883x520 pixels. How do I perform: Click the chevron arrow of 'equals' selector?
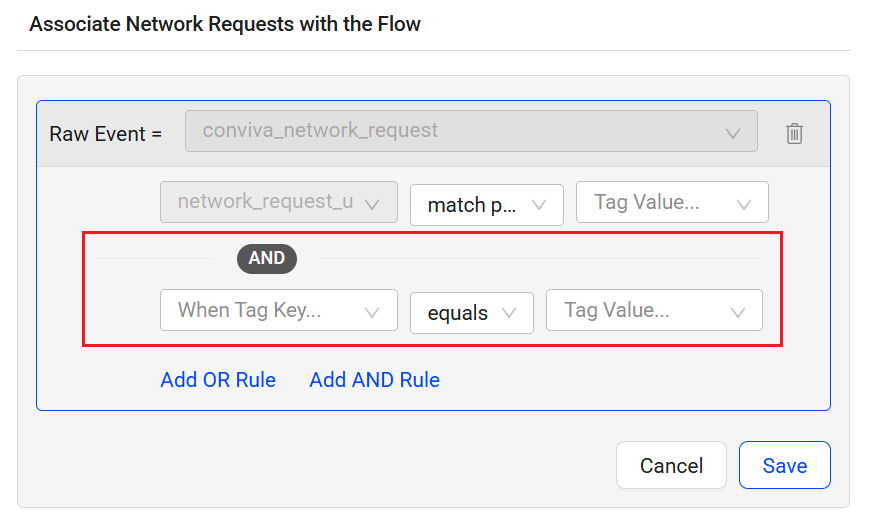(509, 313)
